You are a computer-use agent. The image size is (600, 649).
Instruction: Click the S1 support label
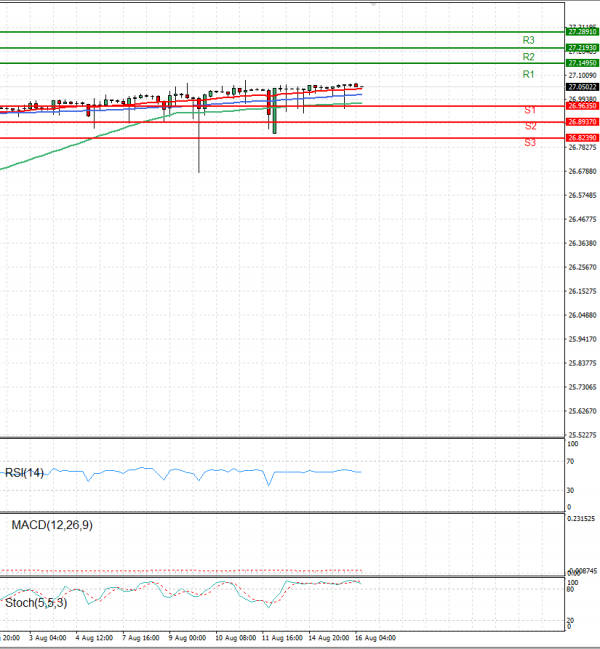(x=530, y=110)
